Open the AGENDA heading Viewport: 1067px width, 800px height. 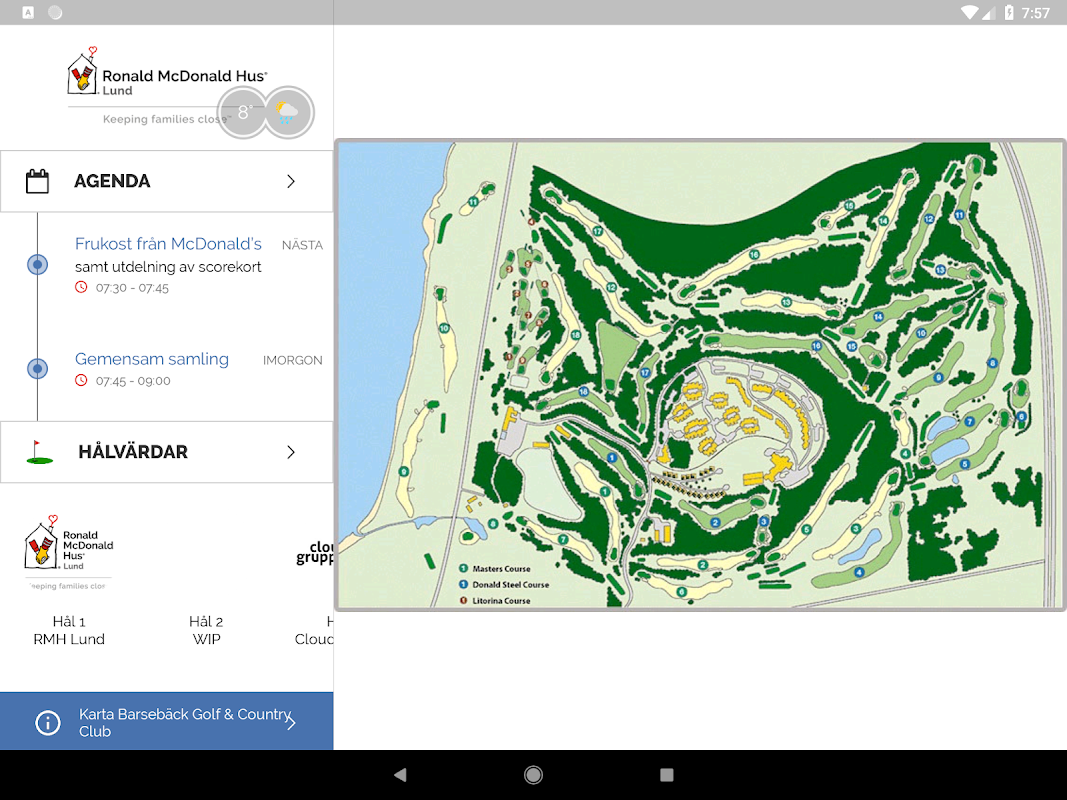tap(112, 181)
